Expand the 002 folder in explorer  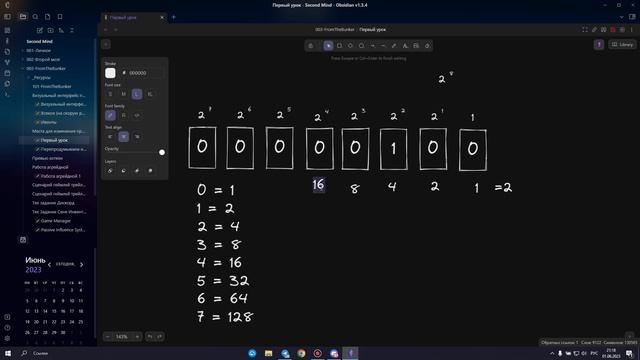[x=43, y=60]
